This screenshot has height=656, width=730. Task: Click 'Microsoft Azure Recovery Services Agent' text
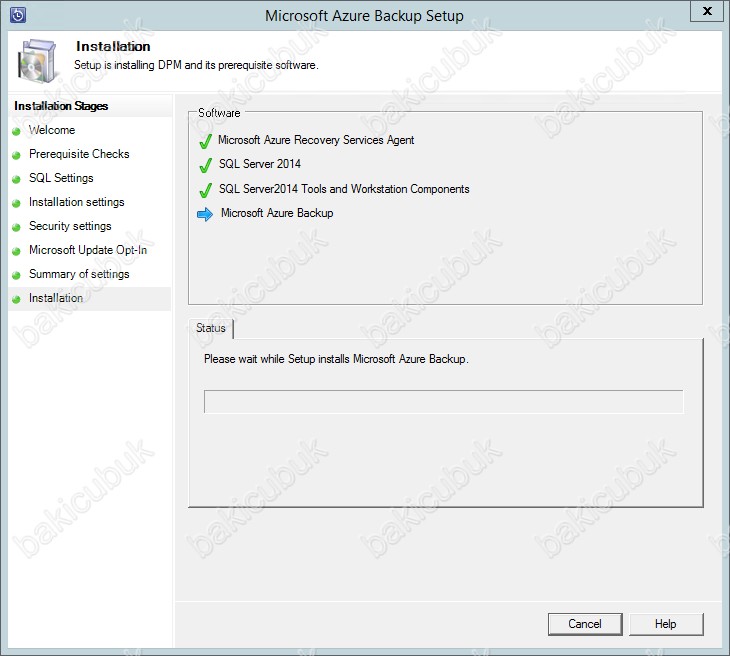coord(316,140)
